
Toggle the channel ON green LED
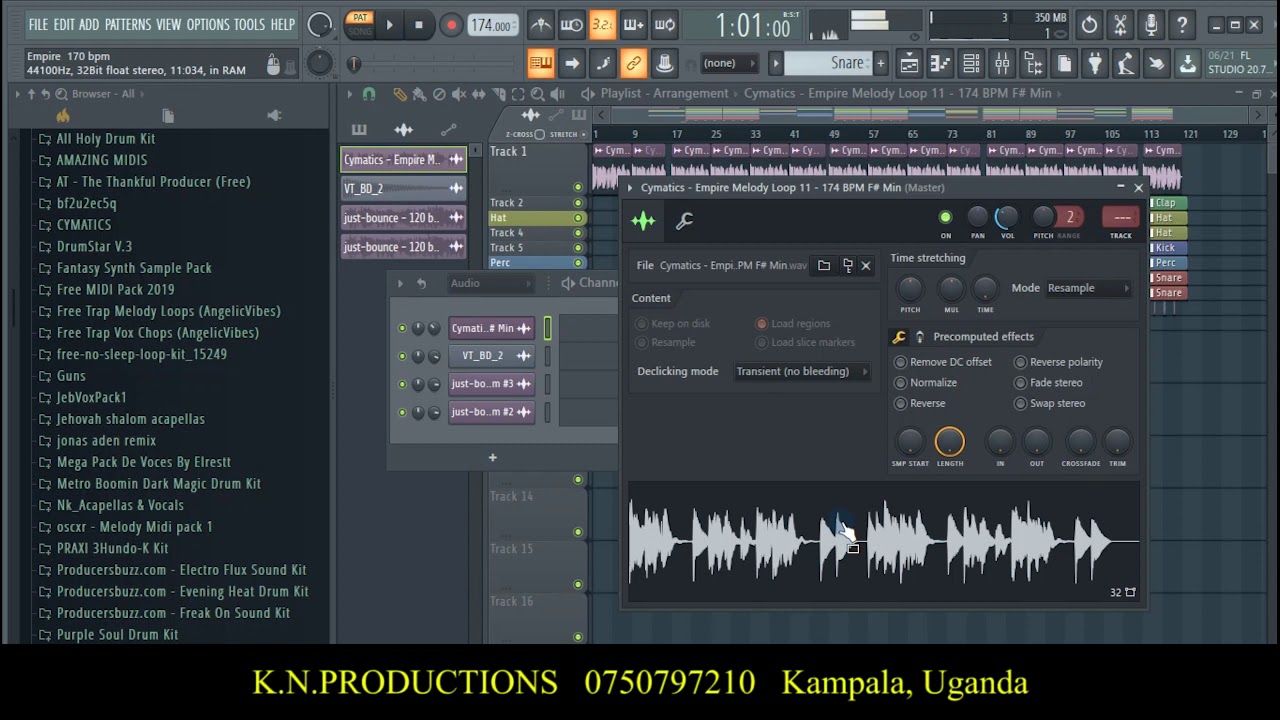coord(945,217)
